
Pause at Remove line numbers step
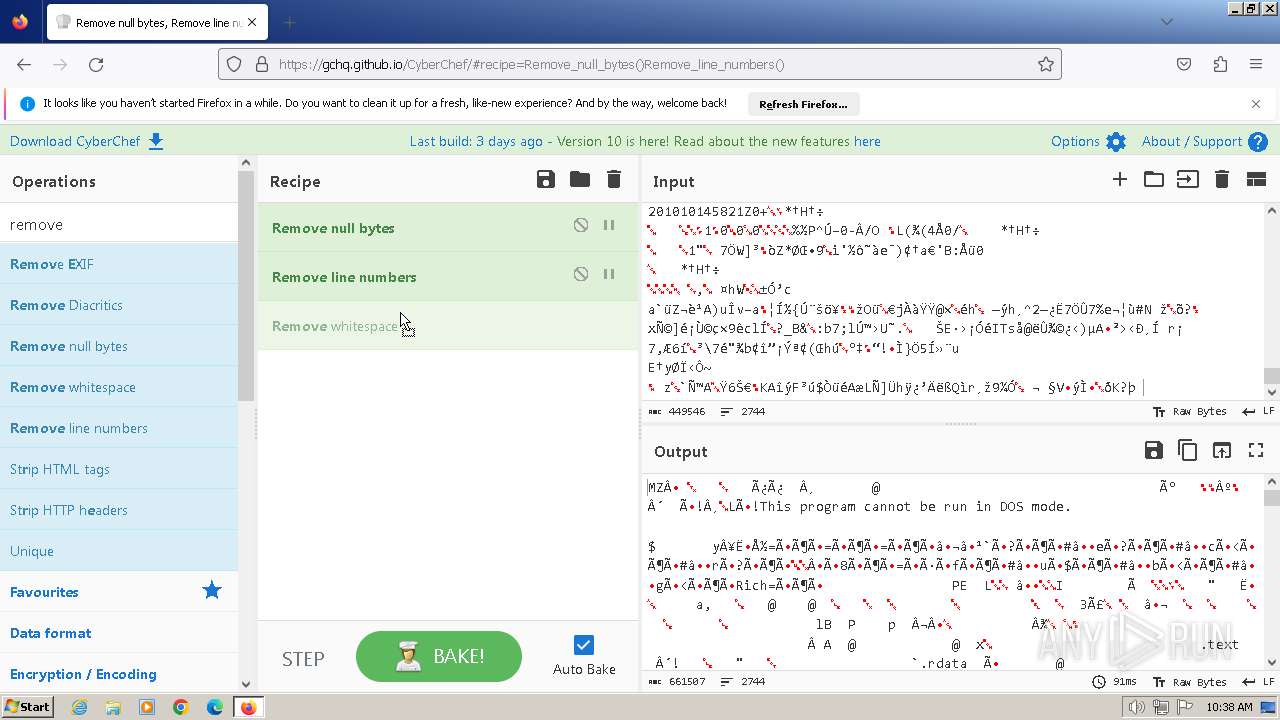pyautogui.click(x=609, y=274)
